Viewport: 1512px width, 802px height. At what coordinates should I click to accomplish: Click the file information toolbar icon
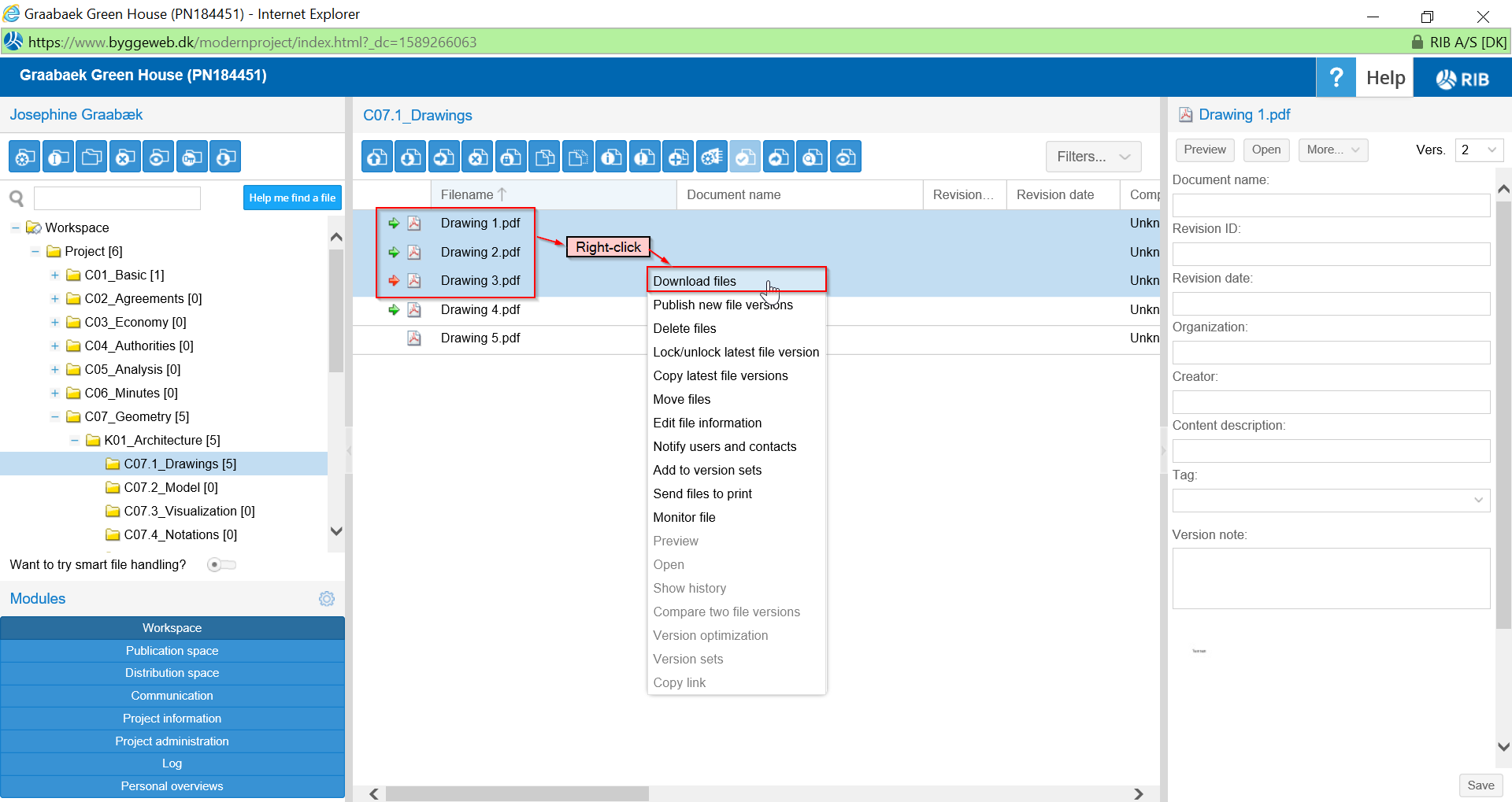[x=611, y=157]
